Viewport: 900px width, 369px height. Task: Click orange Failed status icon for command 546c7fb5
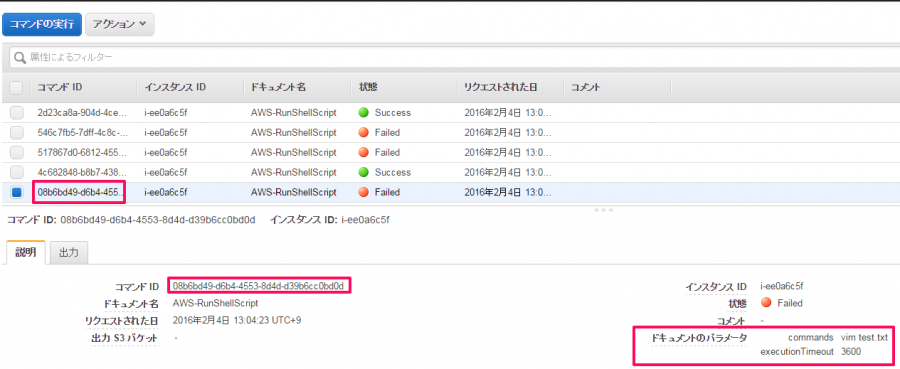pyautogui.click(x=363, y=133)
